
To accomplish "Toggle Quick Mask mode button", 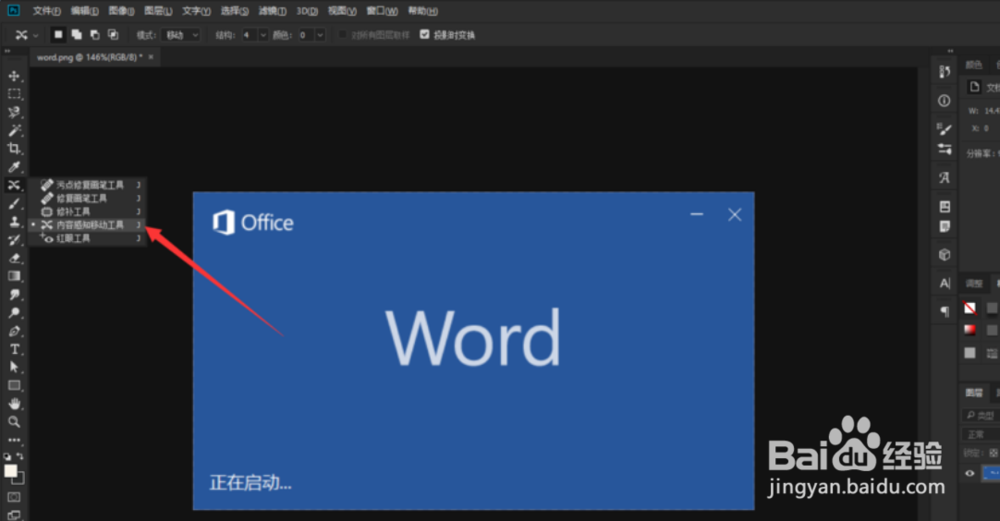I will click(14, 497).
